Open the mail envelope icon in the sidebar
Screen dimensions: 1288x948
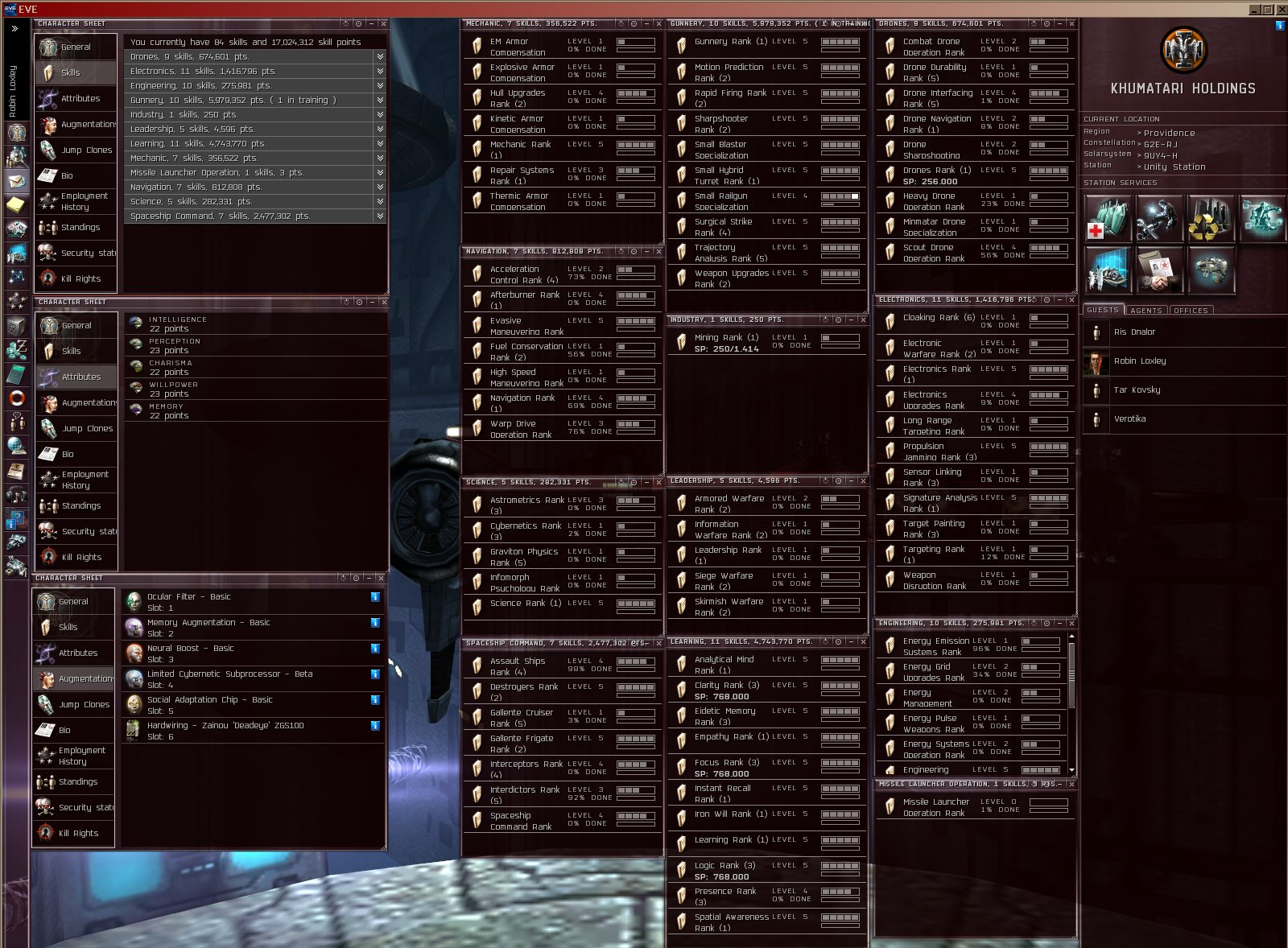pyautogui.click(x=16, y=181)
